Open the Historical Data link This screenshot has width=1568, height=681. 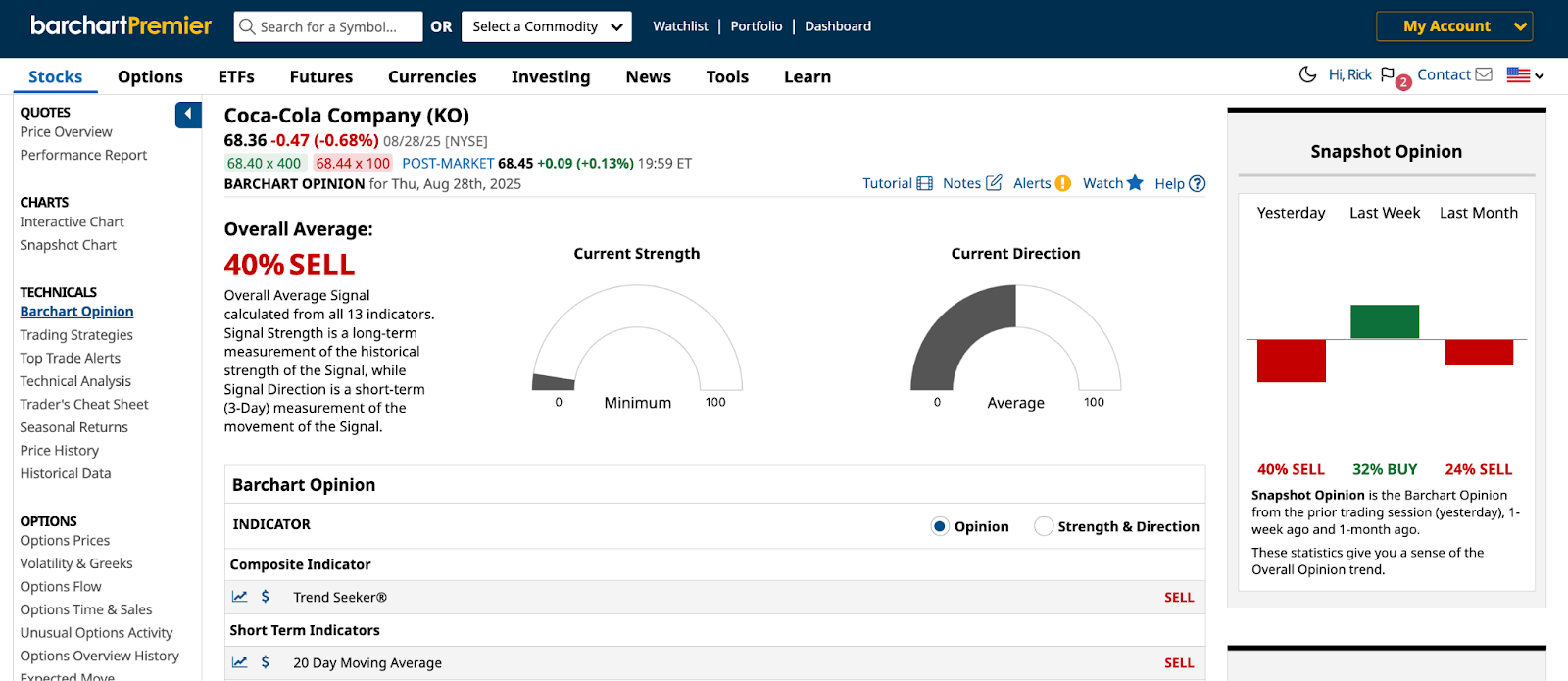pyautogui.click(x=65, y=473)
